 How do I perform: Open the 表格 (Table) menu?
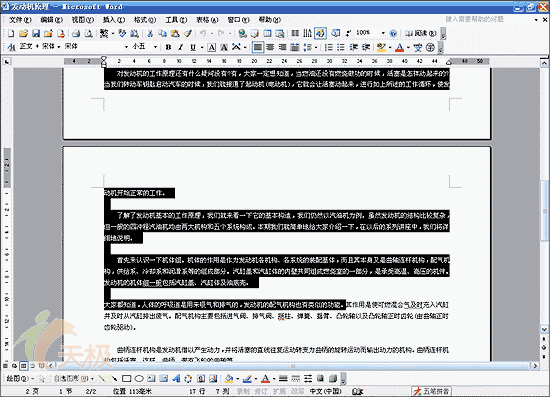[x=207, y=20]
